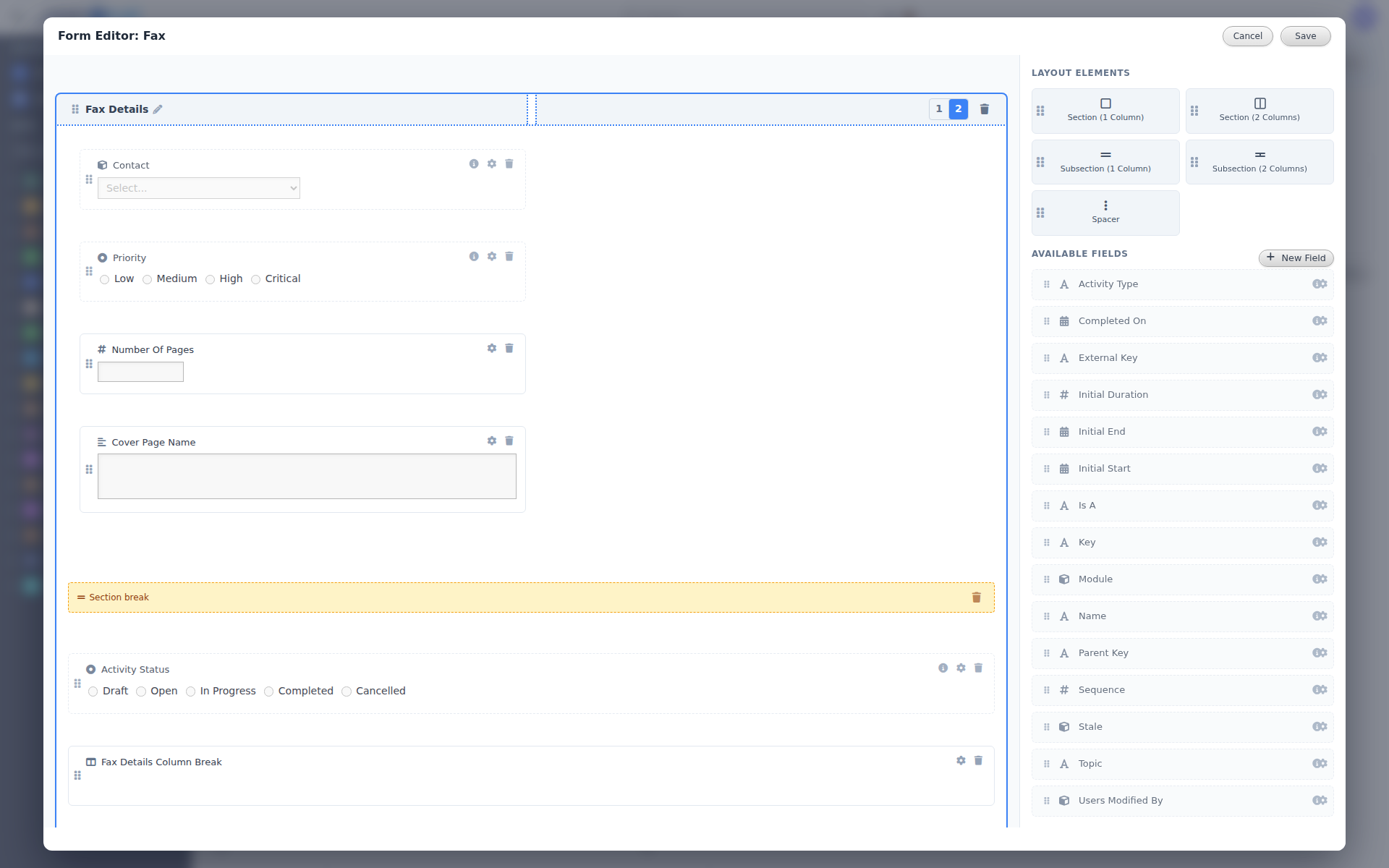
Task: Click the Initial End available field
Action: pos(1183,432)
